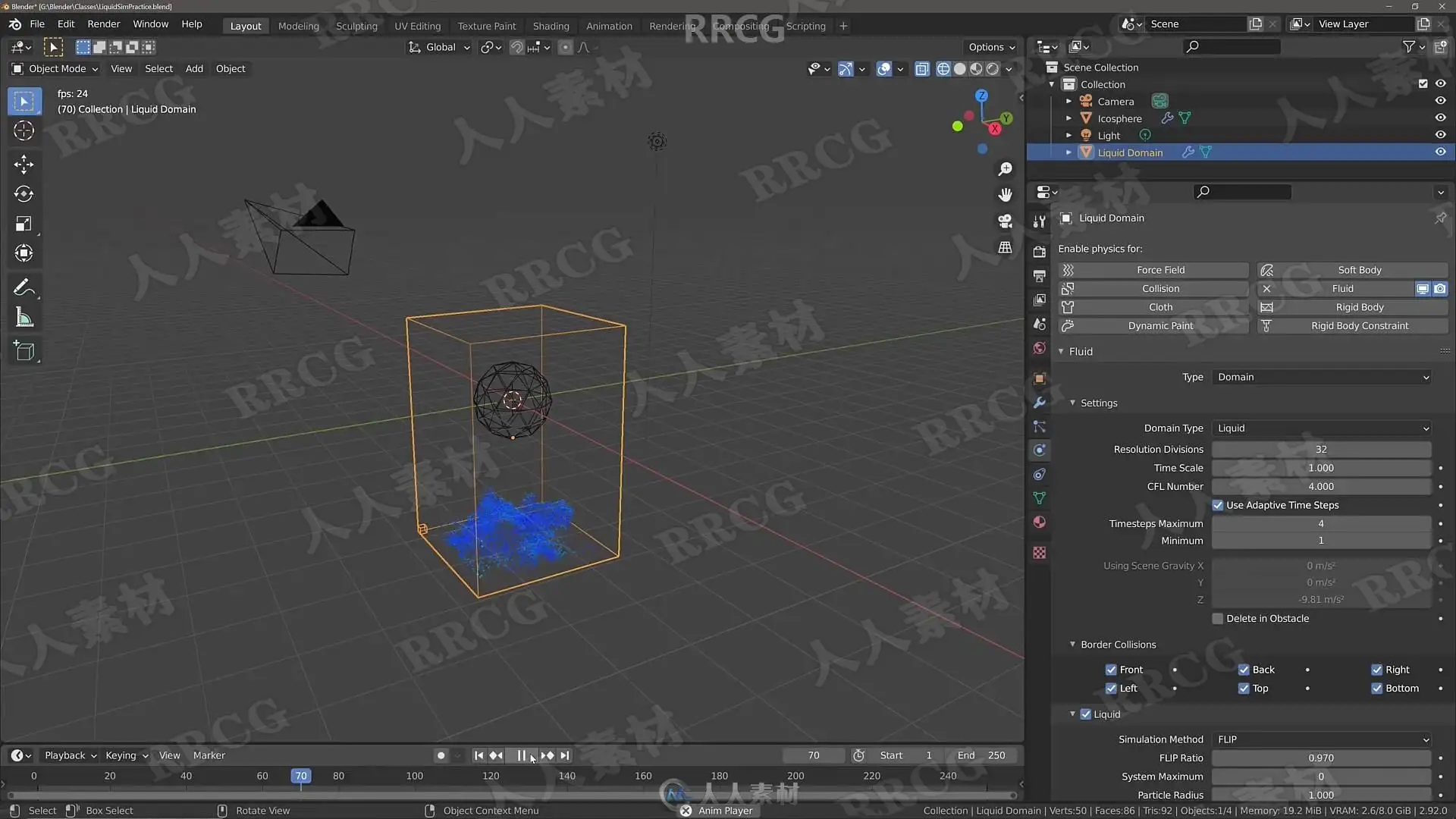Uncheck Bottom border collision
The width and height of the screenshot is (1456, 819).
tap(1376, 689)
